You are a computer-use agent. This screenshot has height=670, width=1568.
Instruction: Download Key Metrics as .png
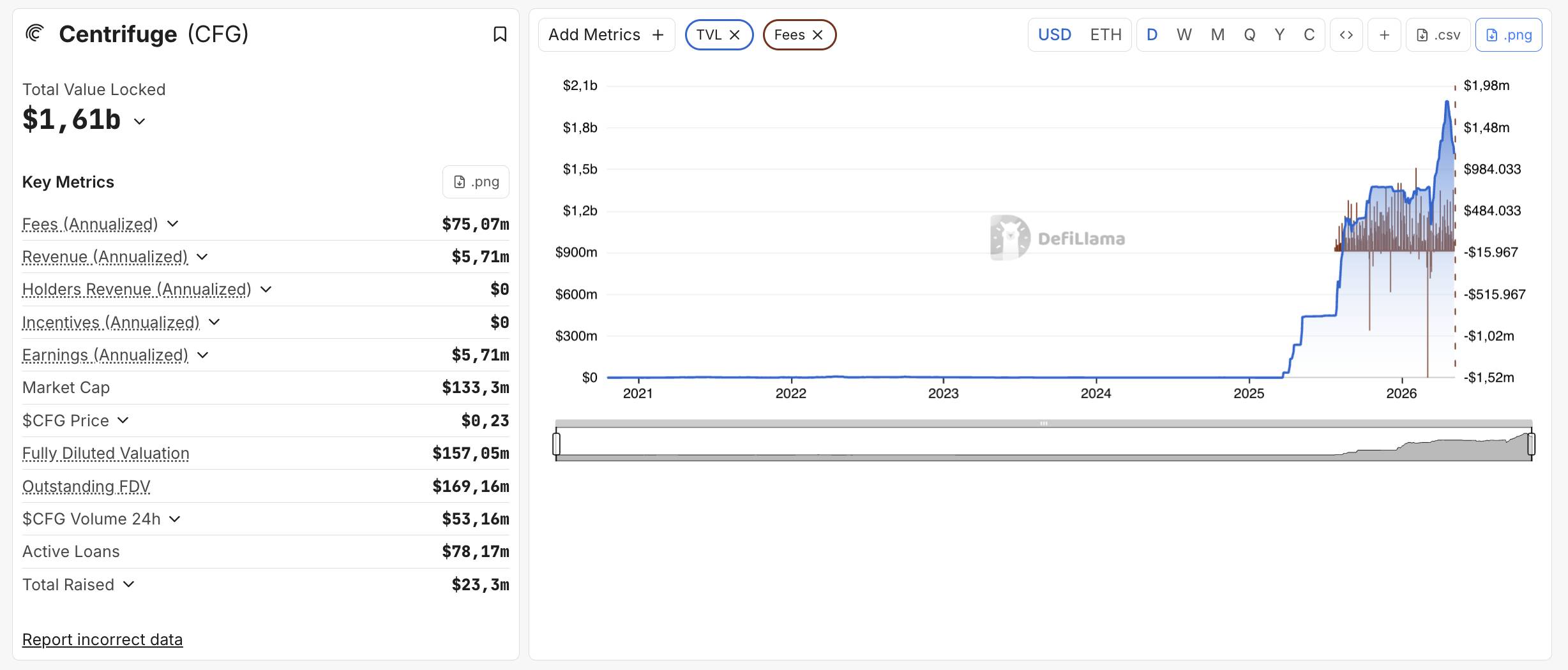[x=476, y=182]
